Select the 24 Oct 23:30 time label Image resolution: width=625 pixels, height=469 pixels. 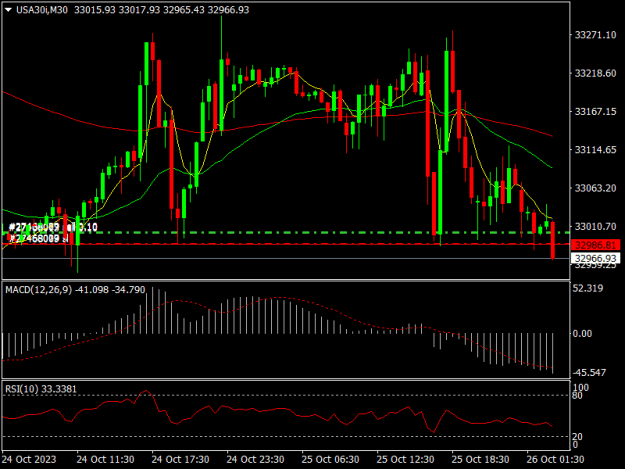pos(256,459)
